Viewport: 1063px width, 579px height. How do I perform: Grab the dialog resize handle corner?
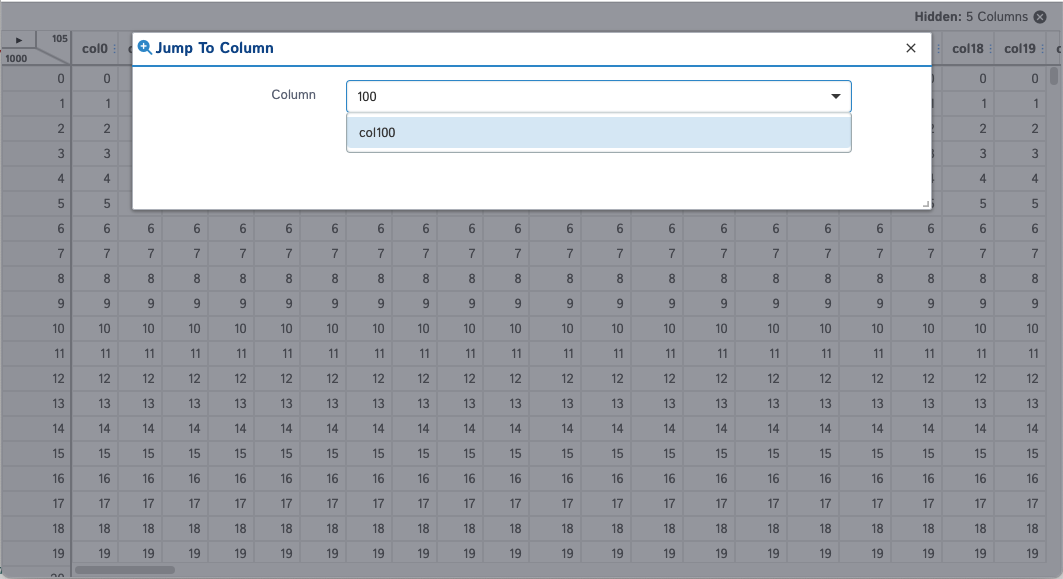[x=926, y=204]
